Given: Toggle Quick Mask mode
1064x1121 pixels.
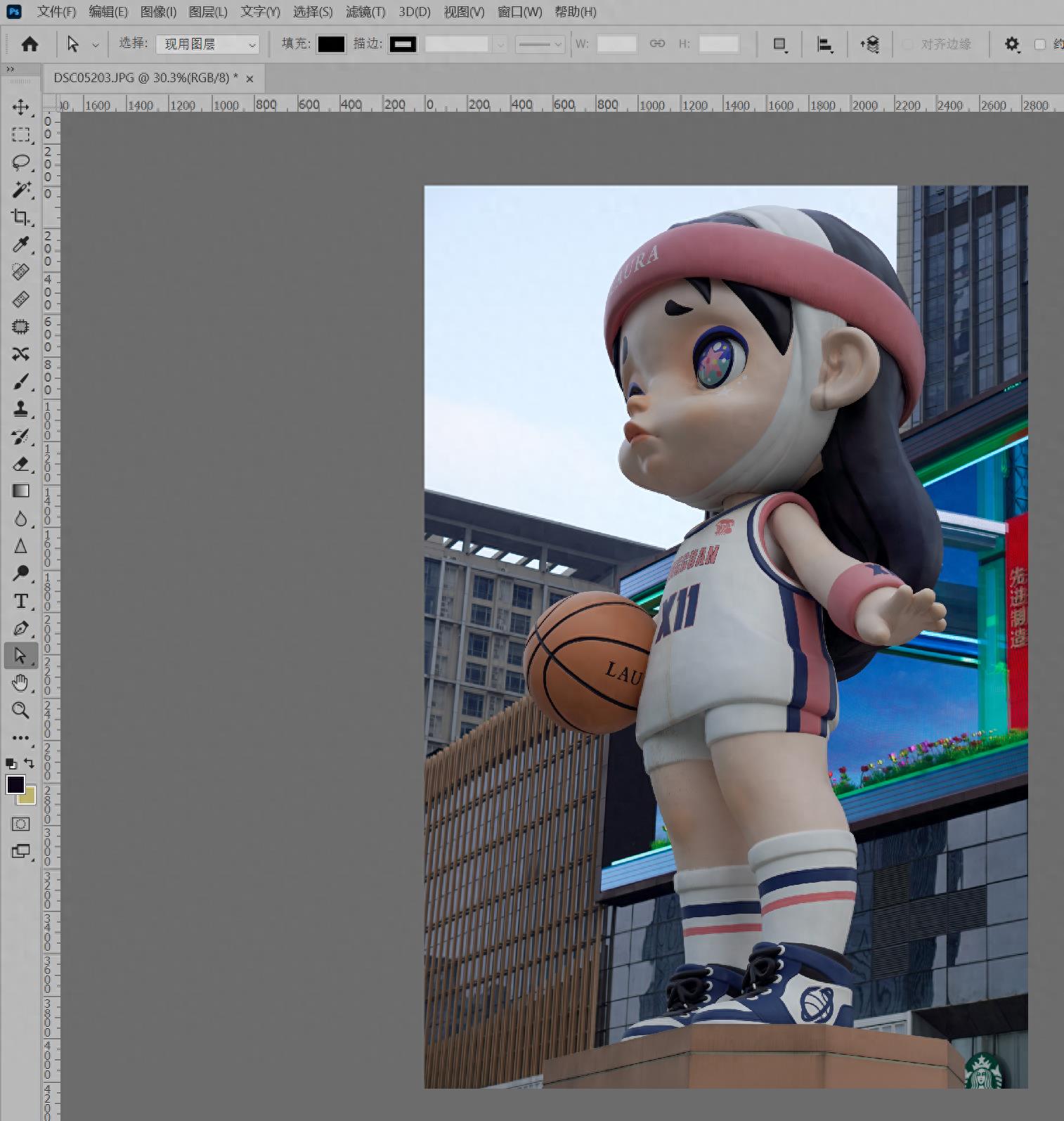Looking at the screenshot, I should (x=20, y=824).
